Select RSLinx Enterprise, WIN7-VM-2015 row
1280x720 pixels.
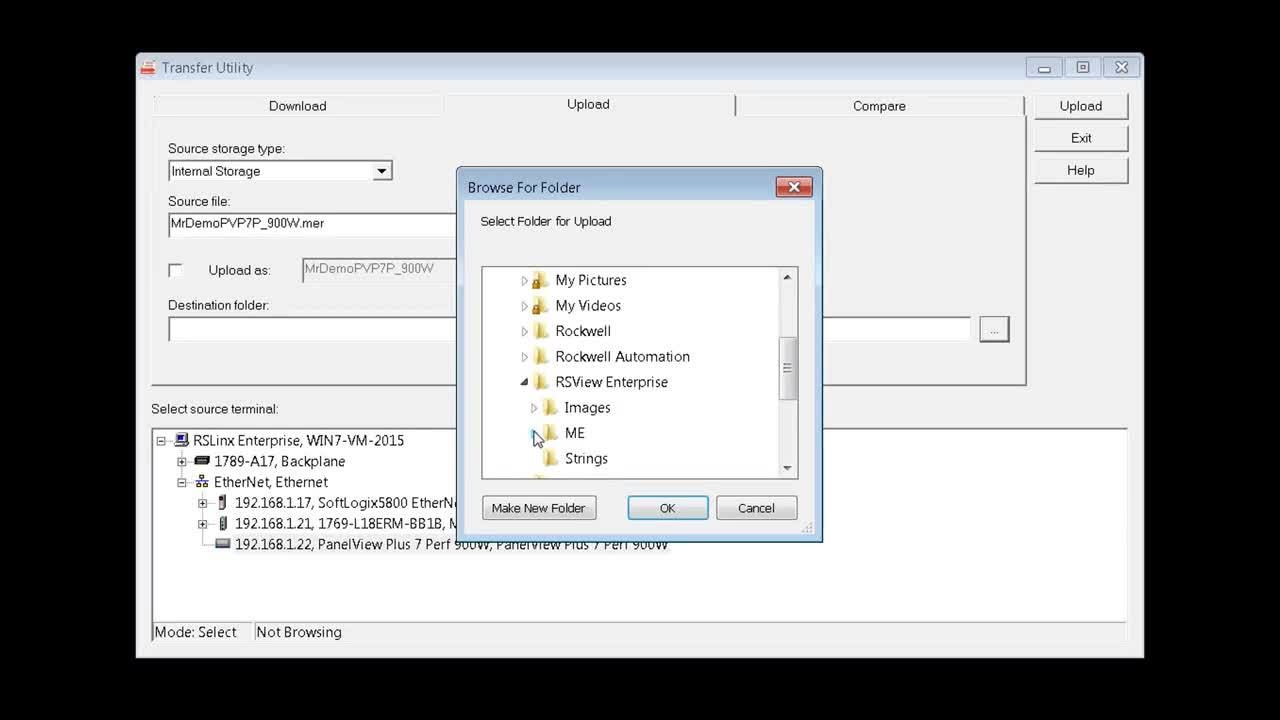tap(298, 440)
